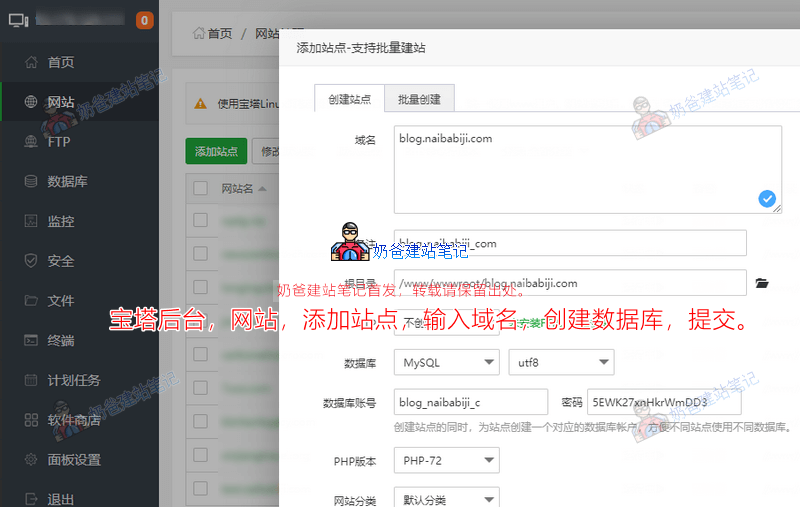Check the third site row checkbox
Screen dimensions: 800x507
[x=201, y=287]
